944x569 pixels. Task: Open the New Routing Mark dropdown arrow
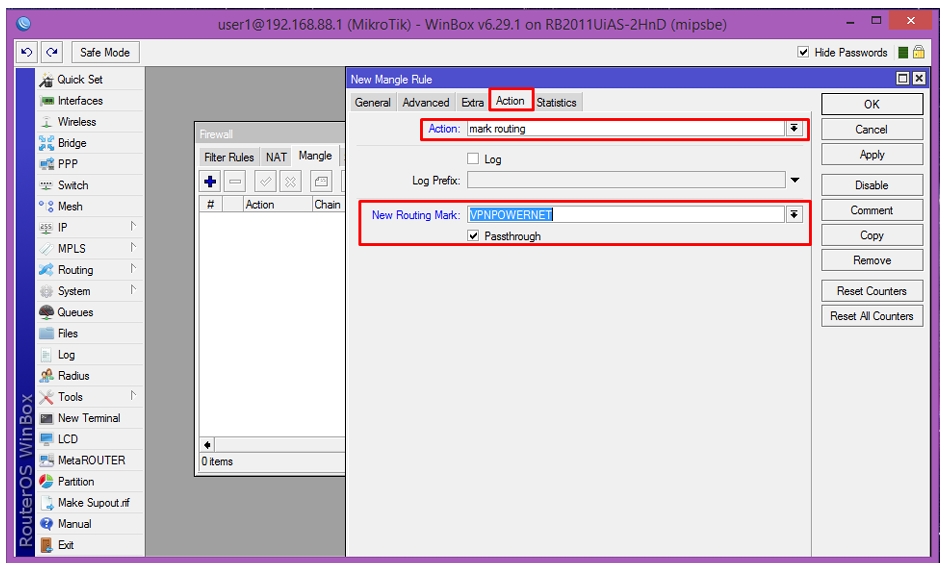pyautogui.click(x=795, y=215)
